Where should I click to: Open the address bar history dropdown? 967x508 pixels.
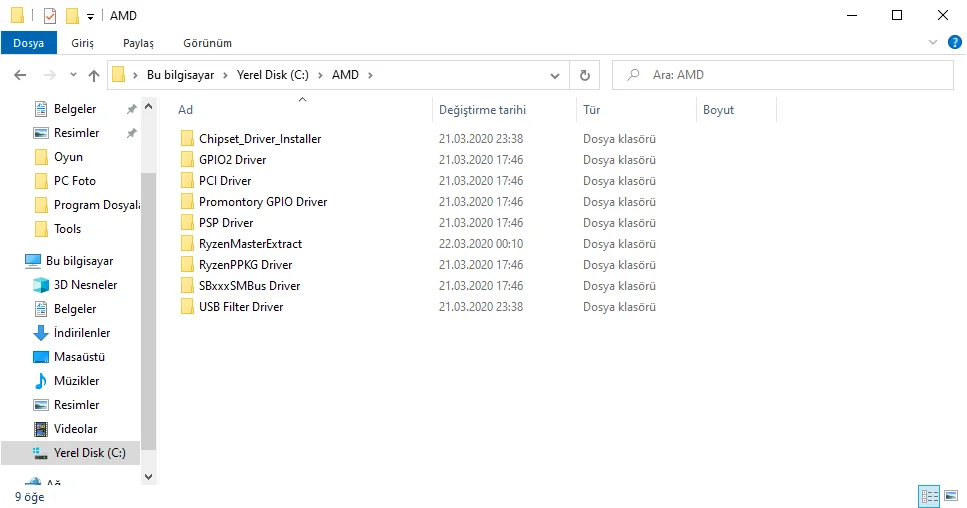[x=554, y=75]
